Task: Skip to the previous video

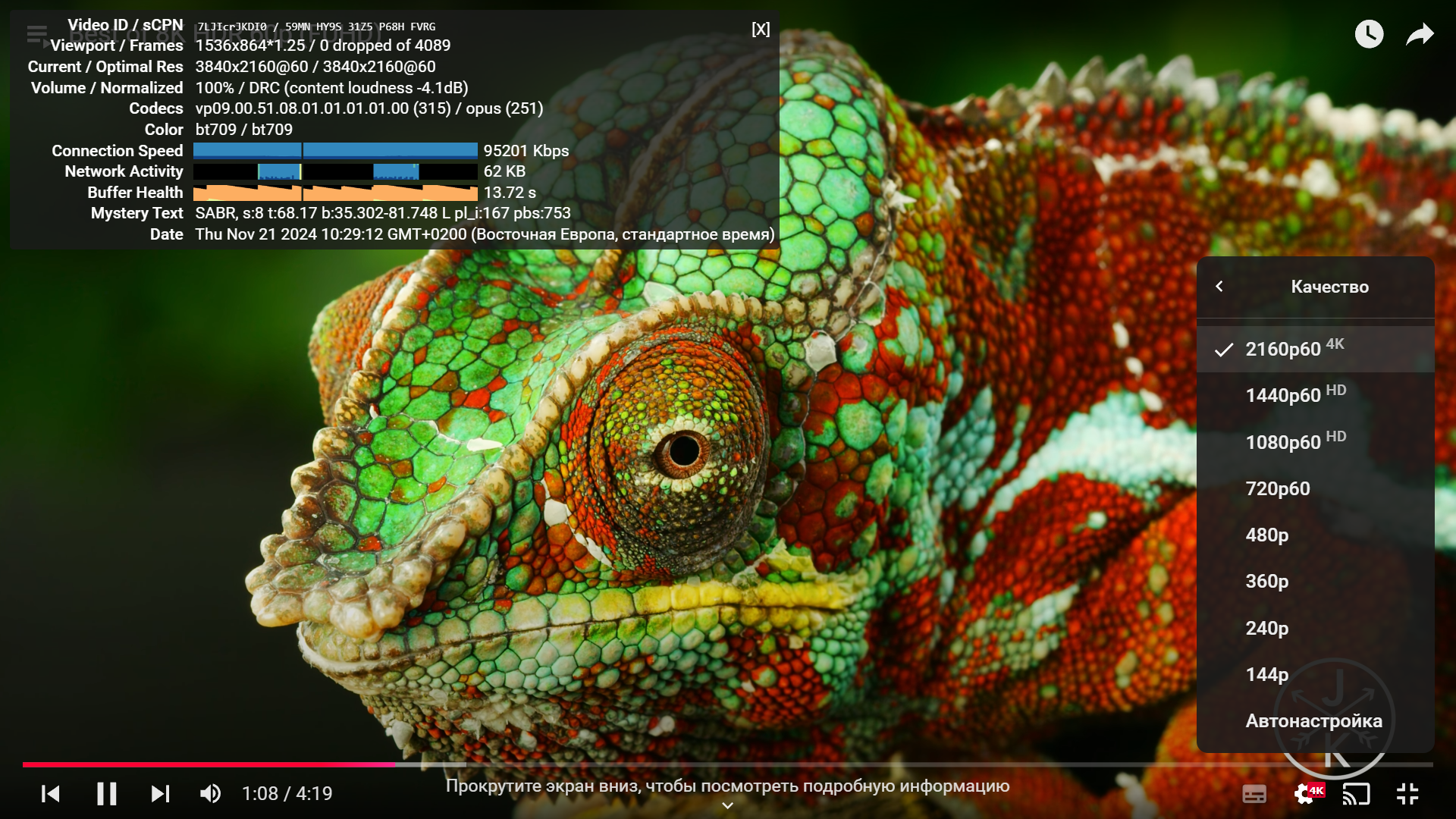Action: (x=51, y=794)
